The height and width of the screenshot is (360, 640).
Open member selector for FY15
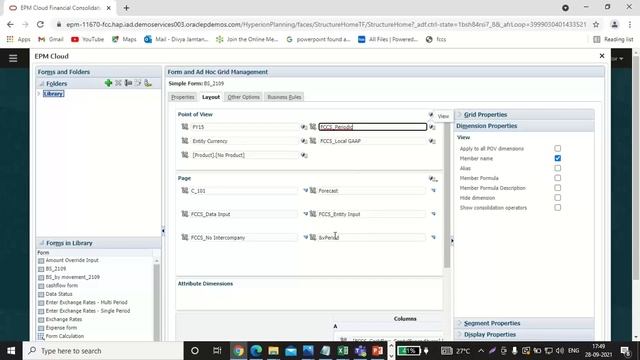pos(184,127)
